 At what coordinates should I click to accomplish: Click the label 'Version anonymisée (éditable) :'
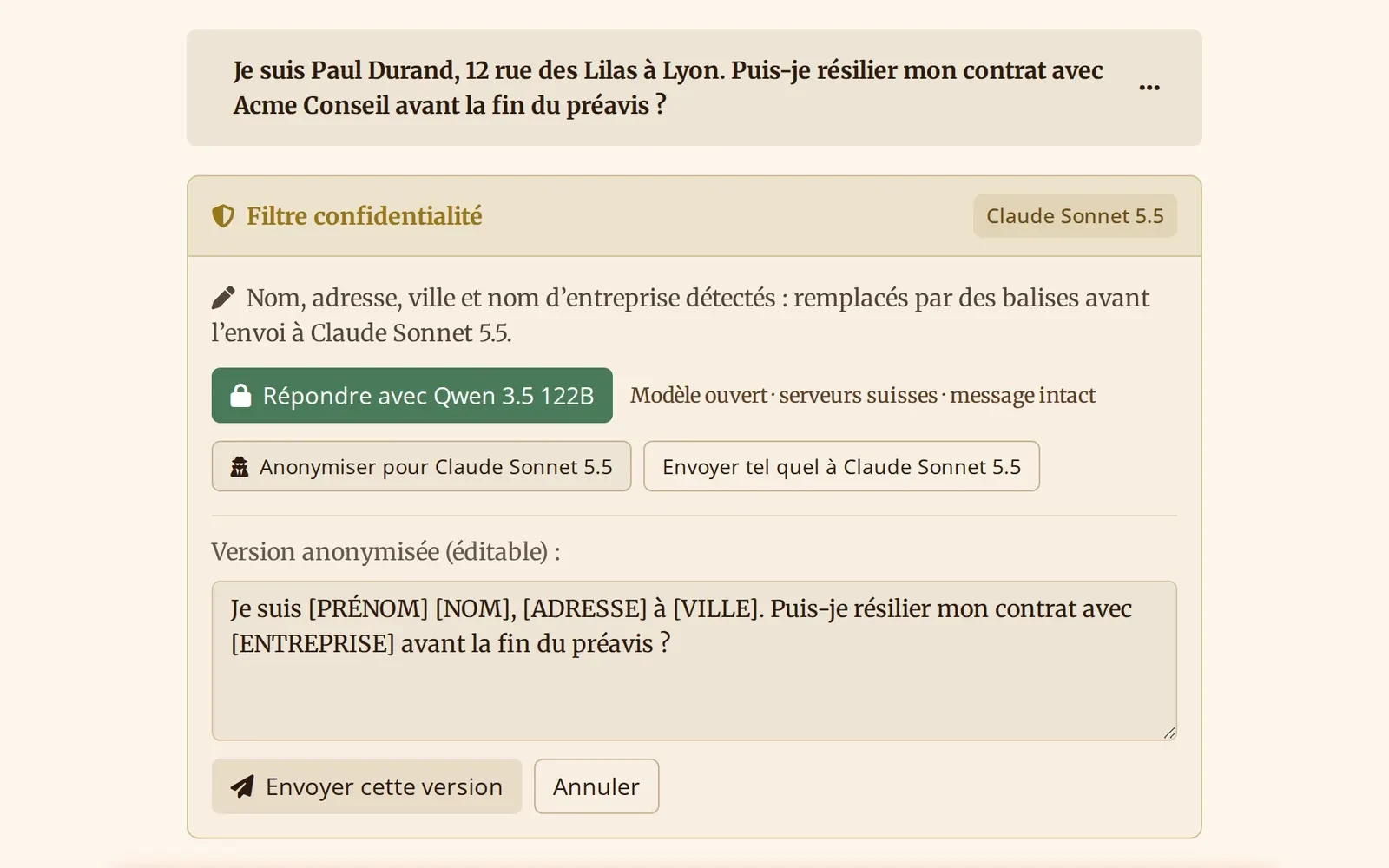click(x=385, y=552)
